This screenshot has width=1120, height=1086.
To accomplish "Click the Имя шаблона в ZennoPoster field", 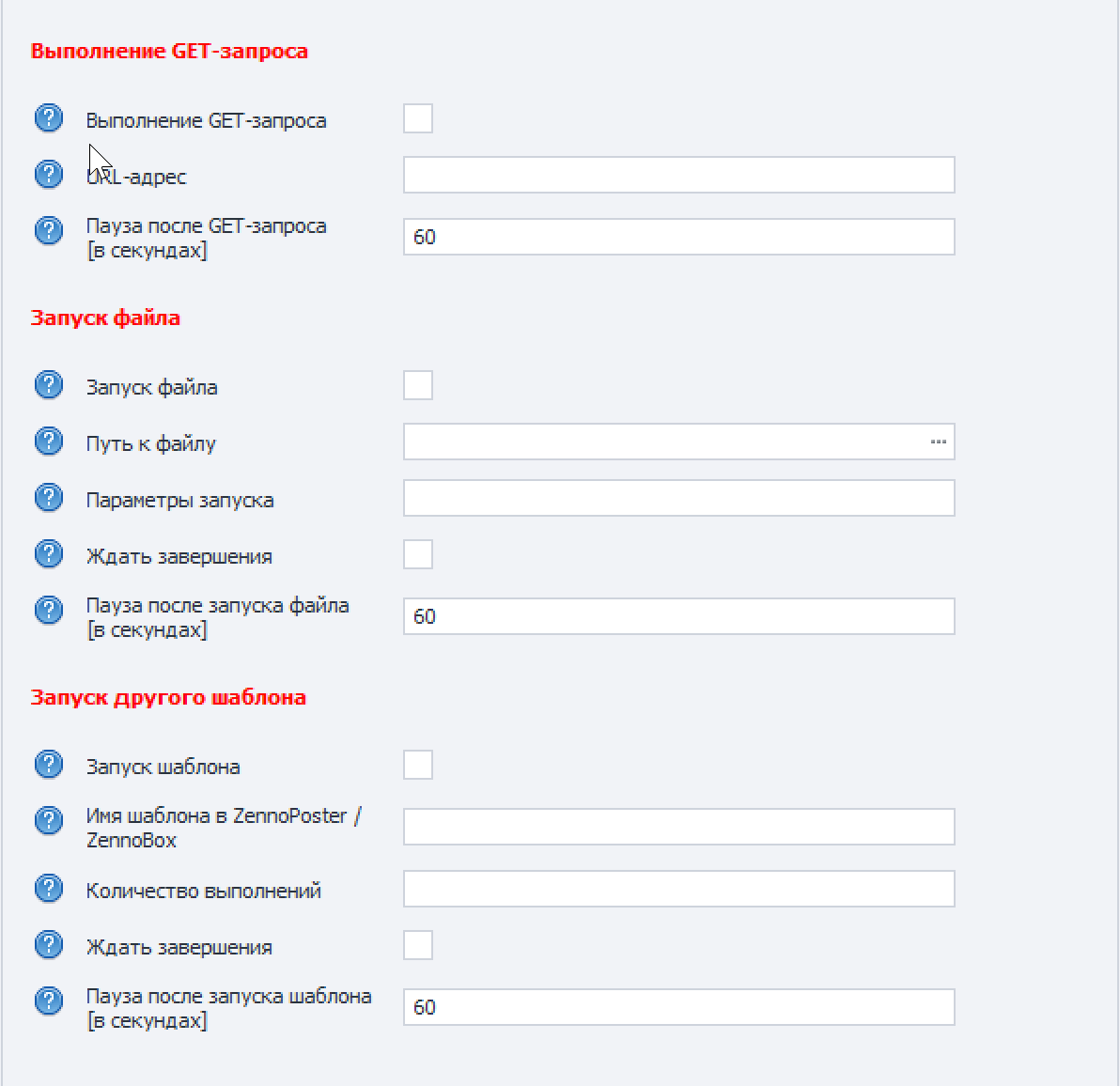I will coord(678,827).
